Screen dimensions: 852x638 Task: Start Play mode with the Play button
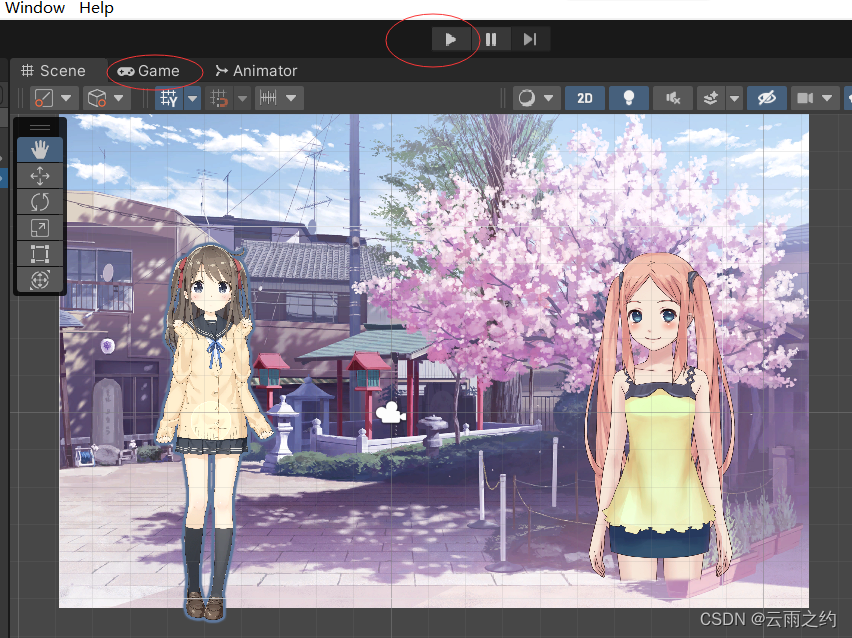click(450, 39)
